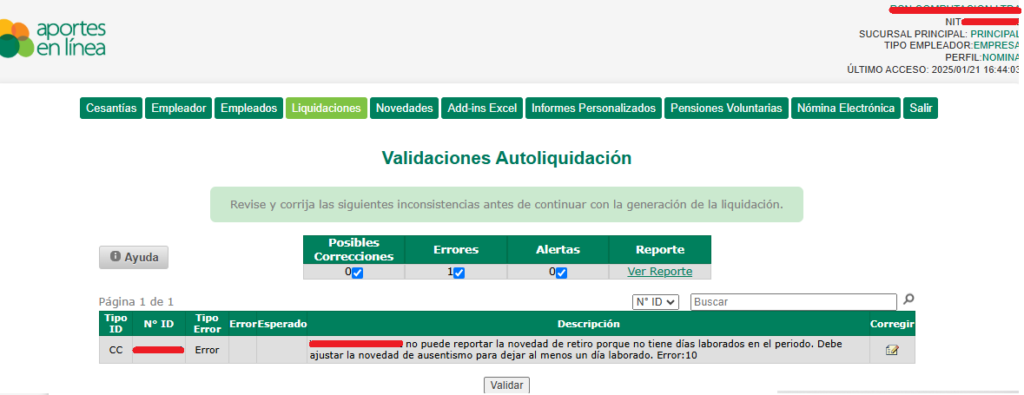Screen dimensions: 1024x395
Task: Click the Página 1 de 1 text
Action: pos(136,302)
